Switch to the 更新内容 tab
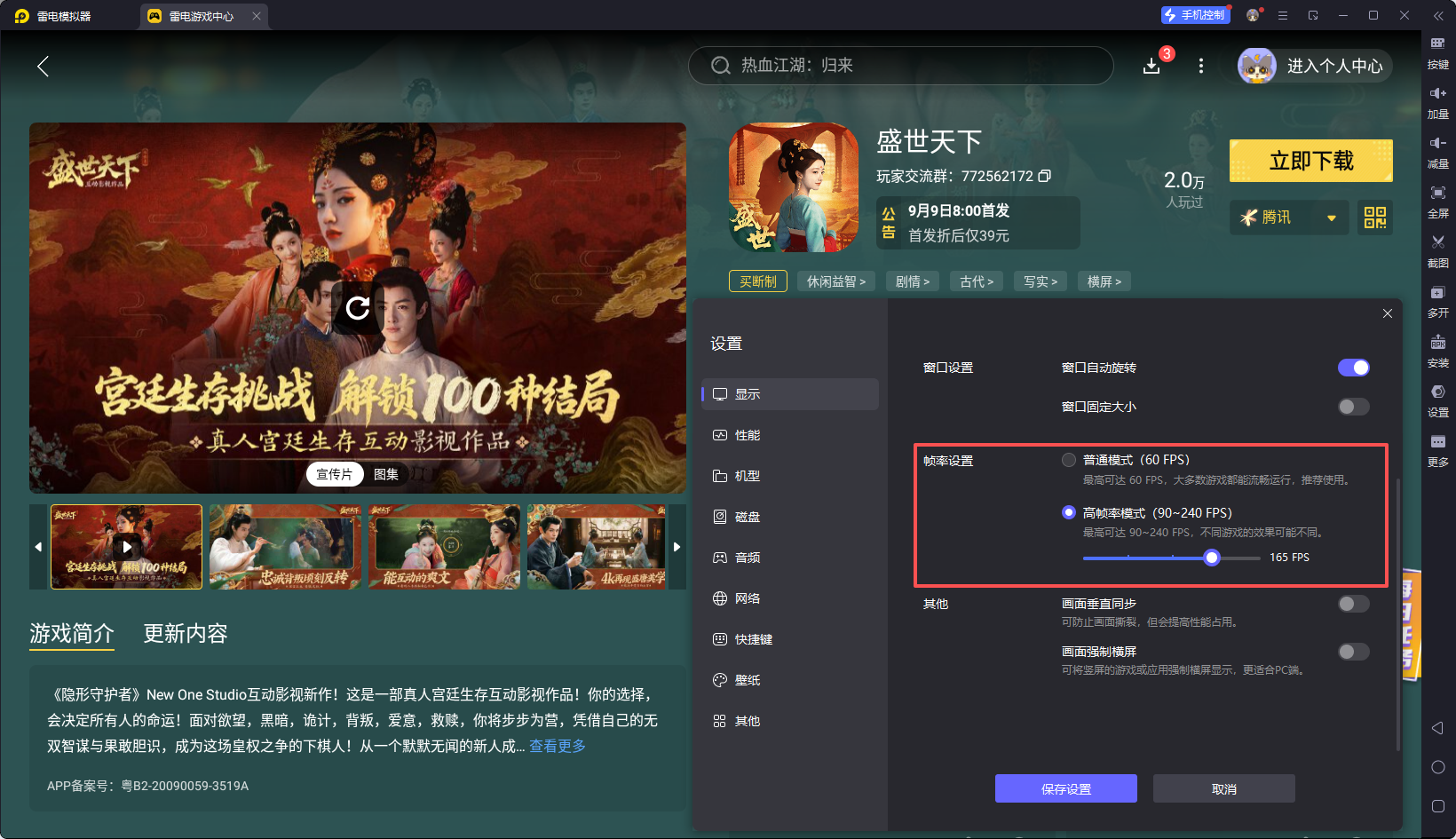 click(186, 633)
